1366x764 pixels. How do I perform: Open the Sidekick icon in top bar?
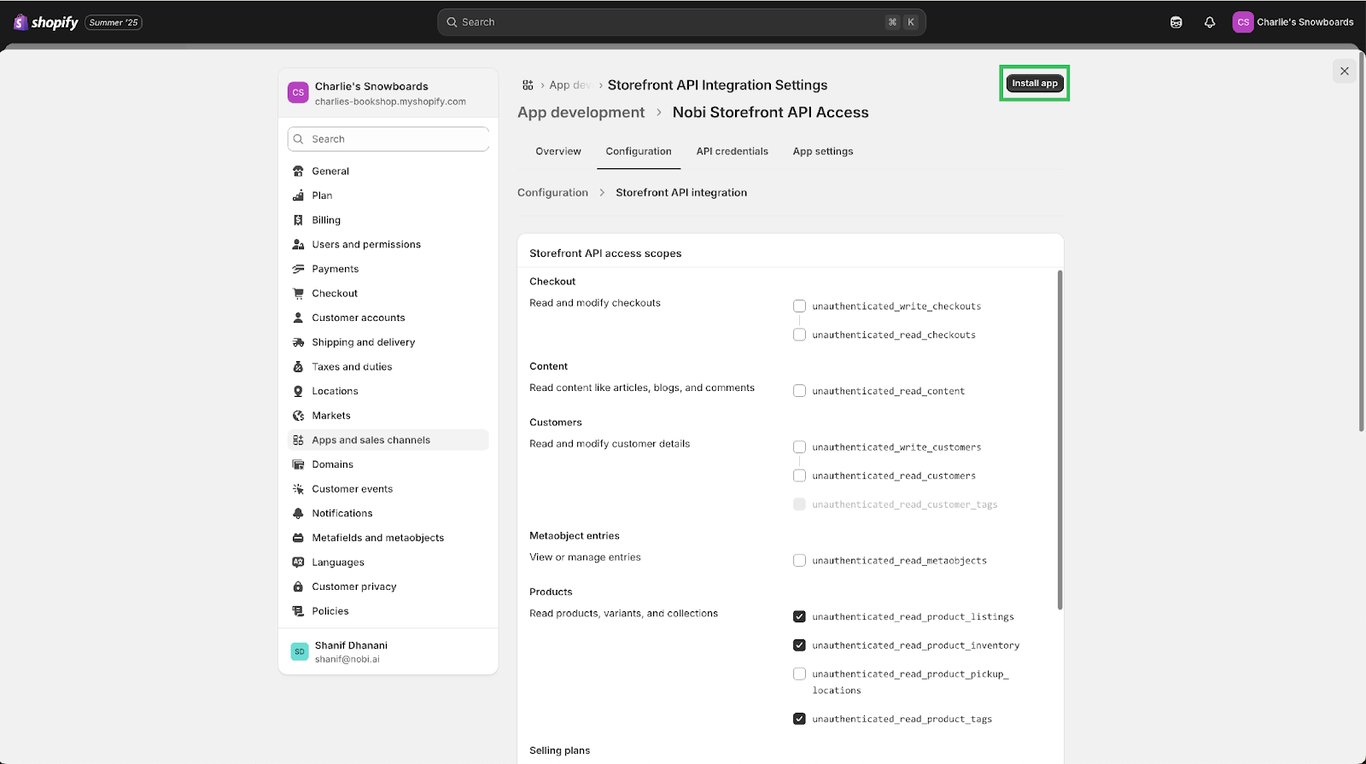point(1176,22)
